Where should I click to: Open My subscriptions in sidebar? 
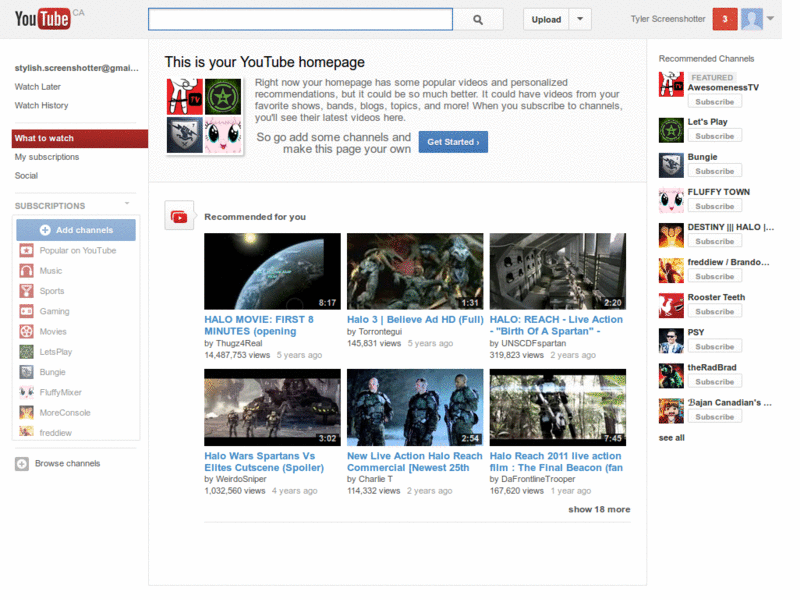pyautogui.click(x=47, y=157)
